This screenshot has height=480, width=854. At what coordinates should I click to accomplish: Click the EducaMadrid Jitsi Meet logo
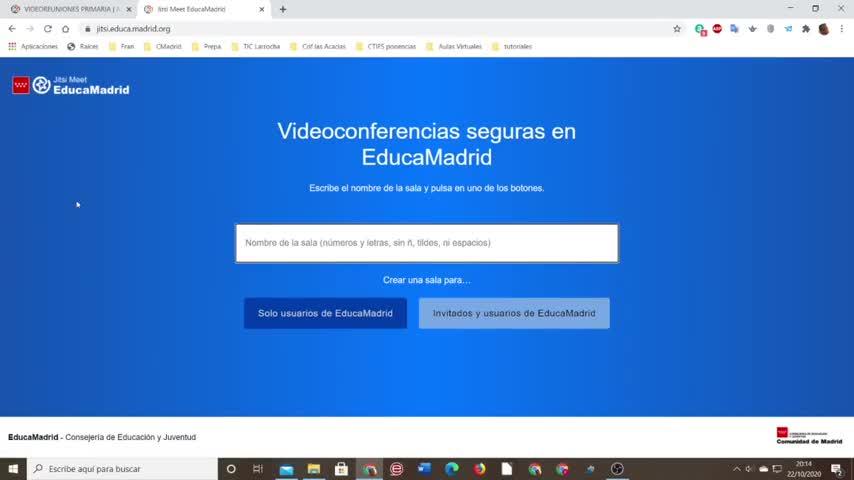tap(71, 86)
